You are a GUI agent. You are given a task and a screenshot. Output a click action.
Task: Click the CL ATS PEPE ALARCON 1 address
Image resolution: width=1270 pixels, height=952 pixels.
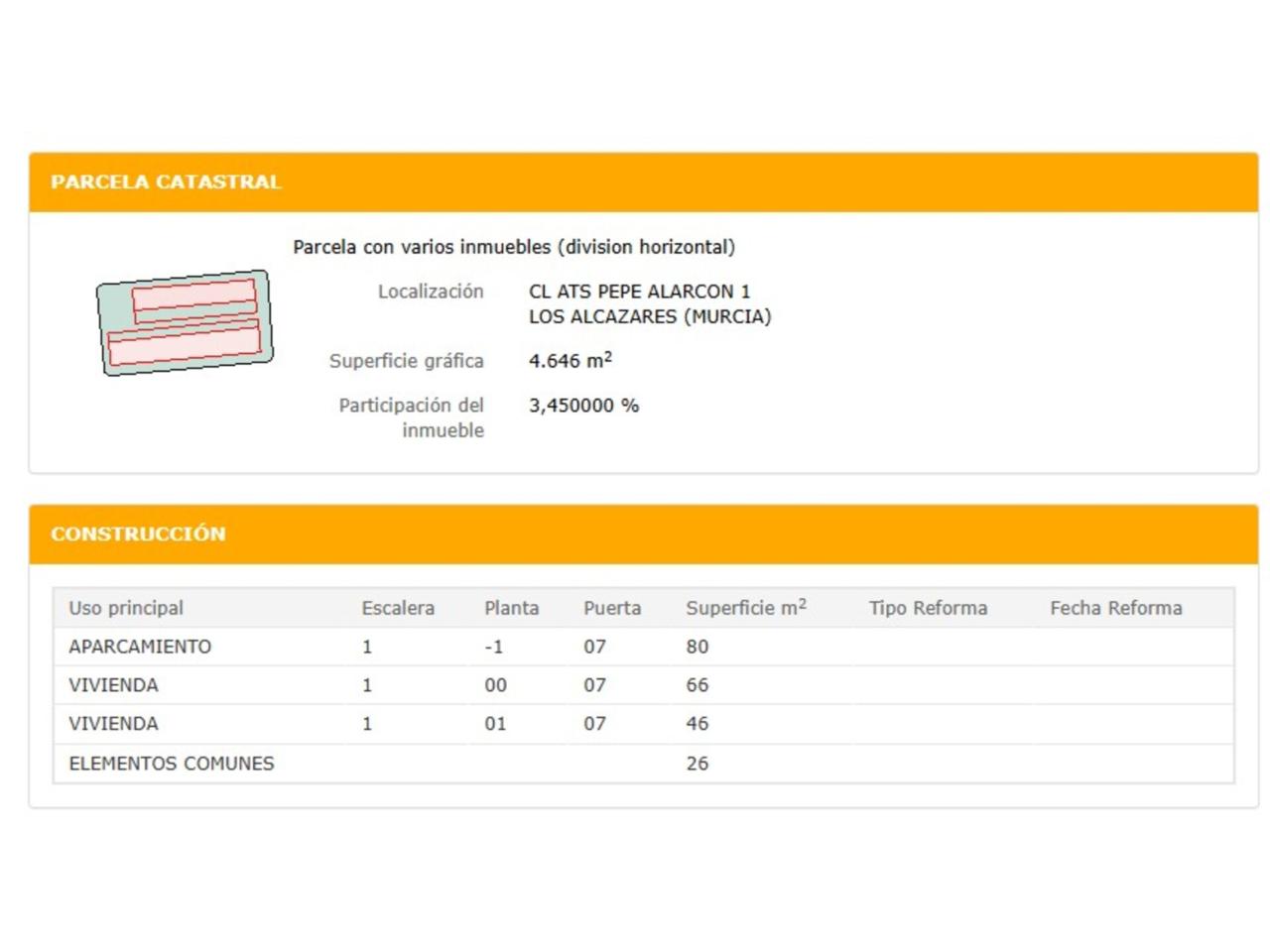click(x=639, y=292)
